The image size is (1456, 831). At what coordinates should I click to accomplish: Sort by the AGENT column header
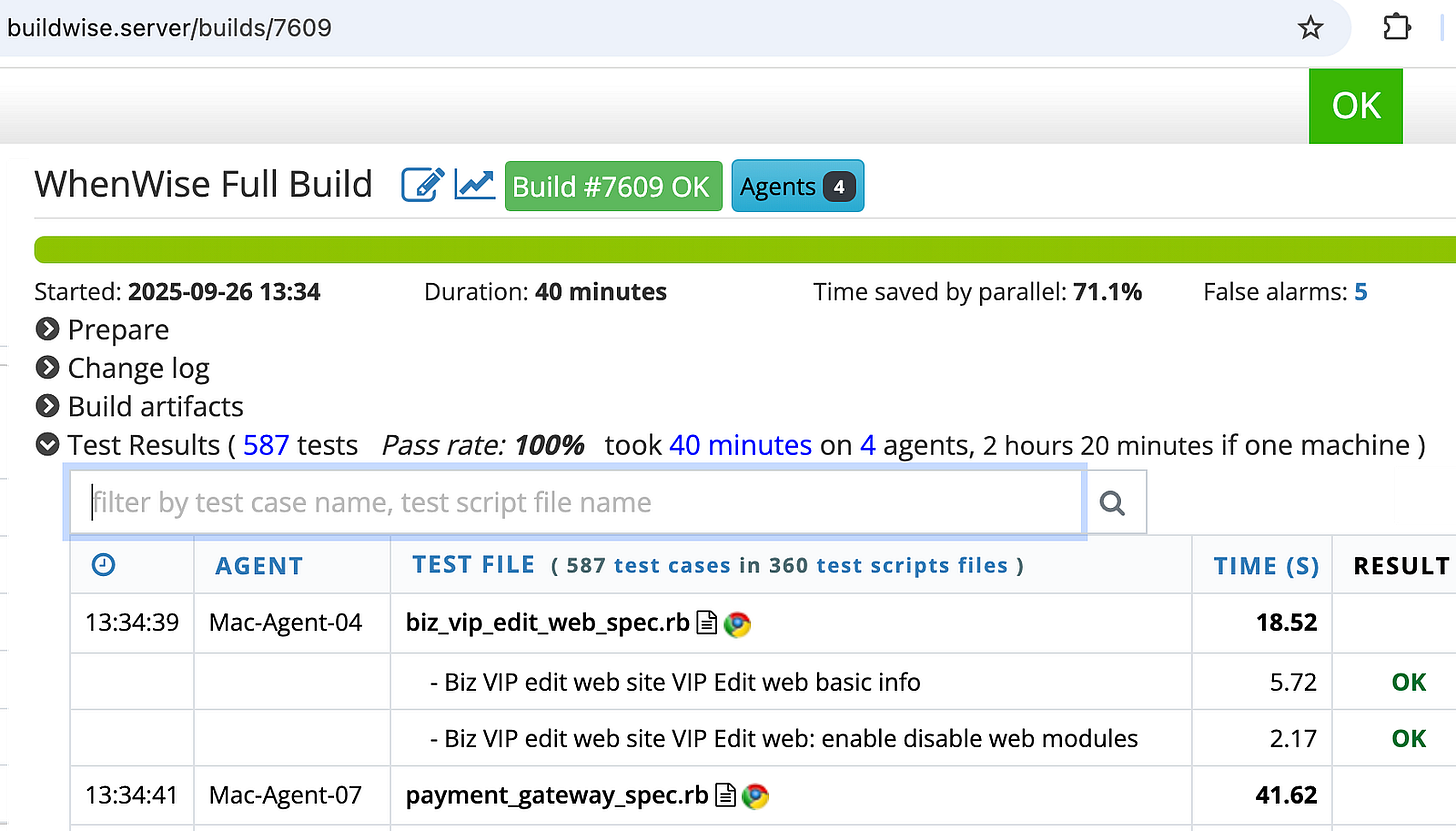pyautogui.click(x=258, y=566)
